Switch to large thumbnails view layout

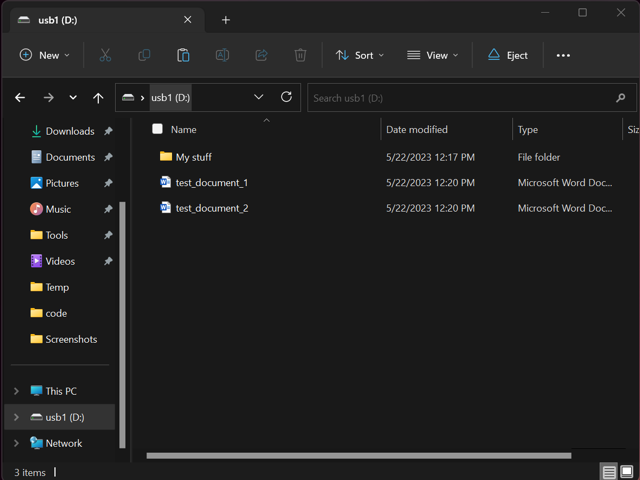tap(627, 472)
